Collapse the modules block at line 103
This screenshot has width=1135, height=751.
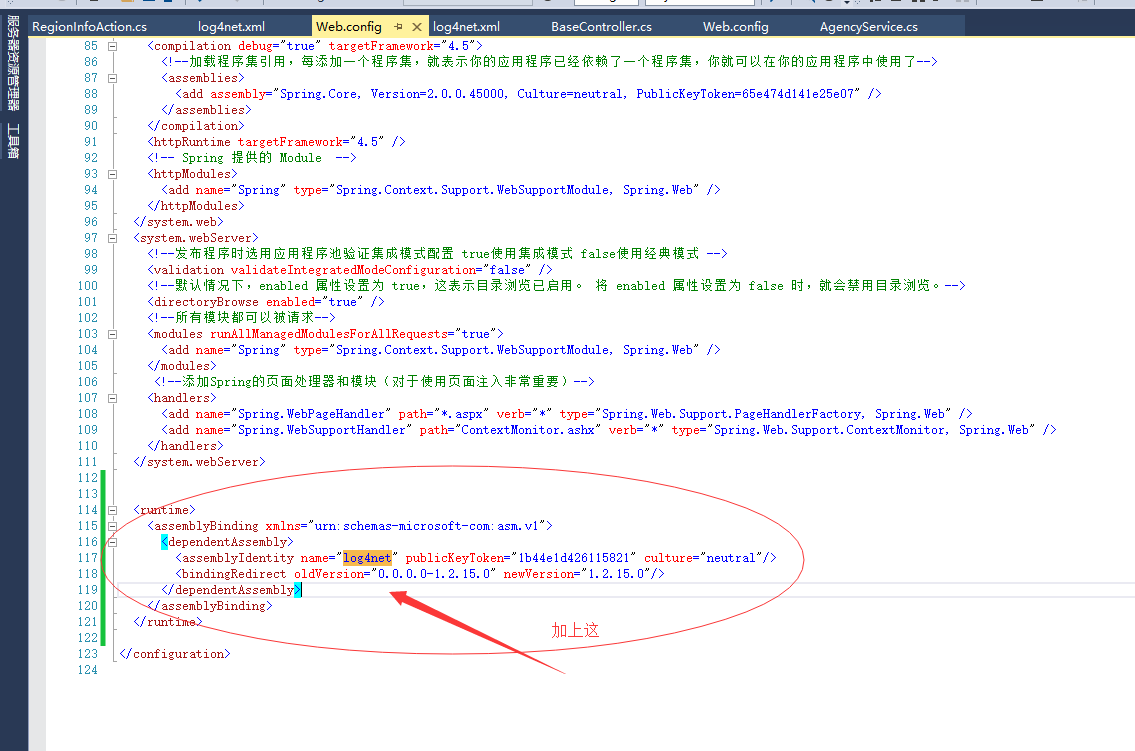pos(112,334)
